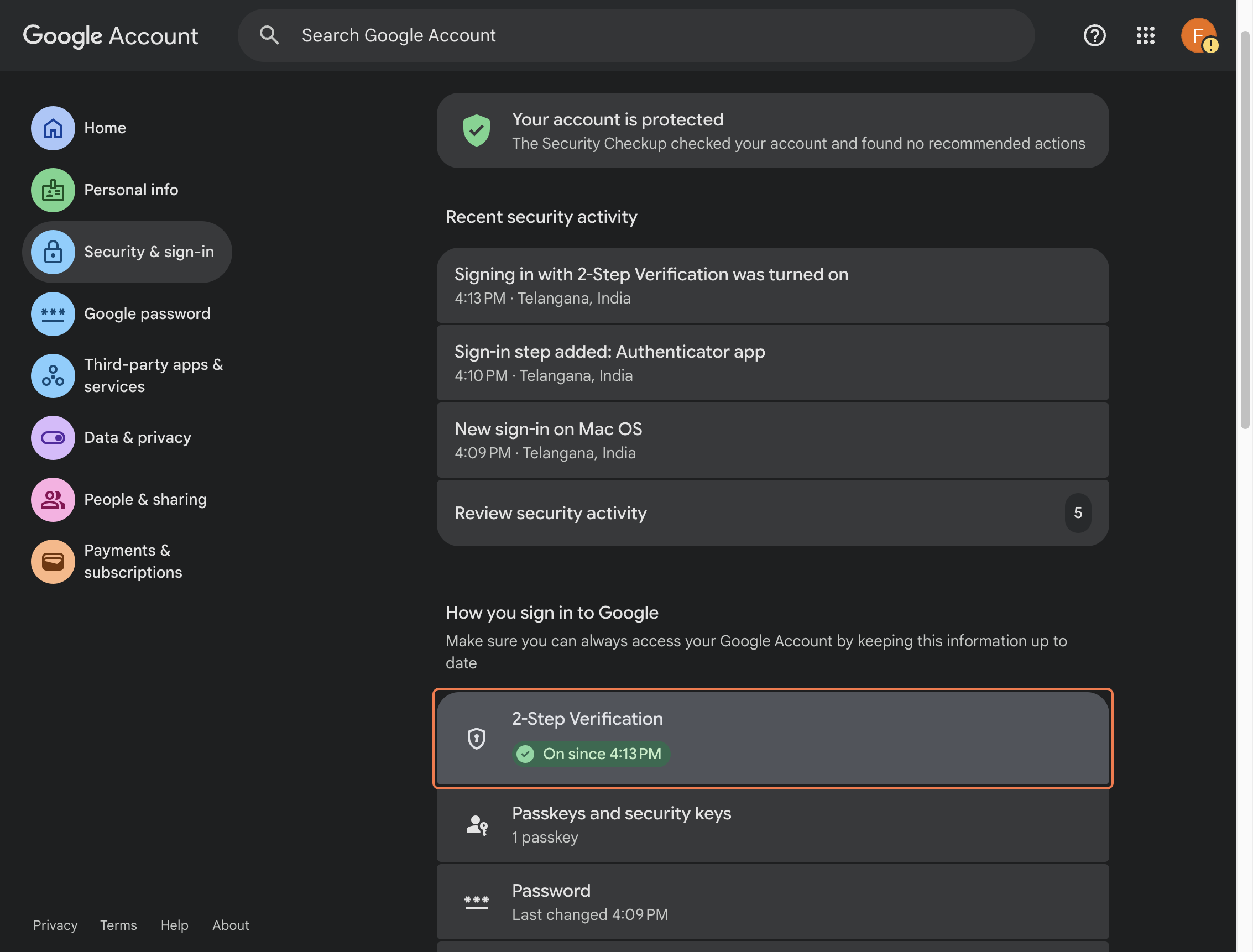The height and width of the screenshot is (952, 1253).
Task: Click the Google password asterisk icon
Action: point(53,314)
